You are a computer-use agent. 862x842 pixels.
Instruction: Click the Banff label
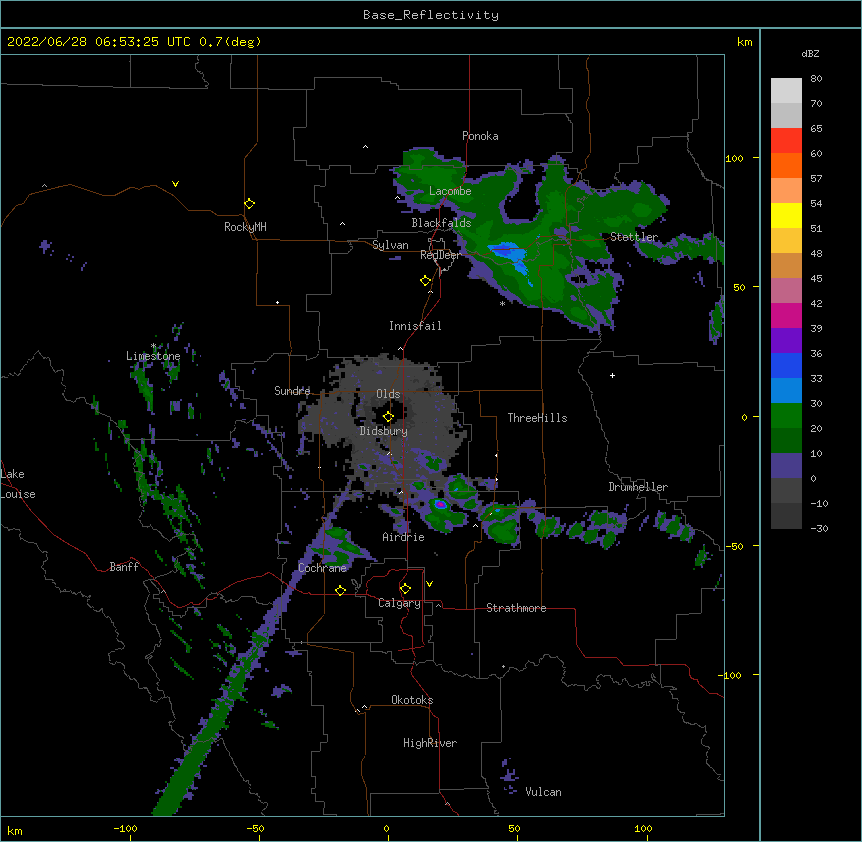124,567
